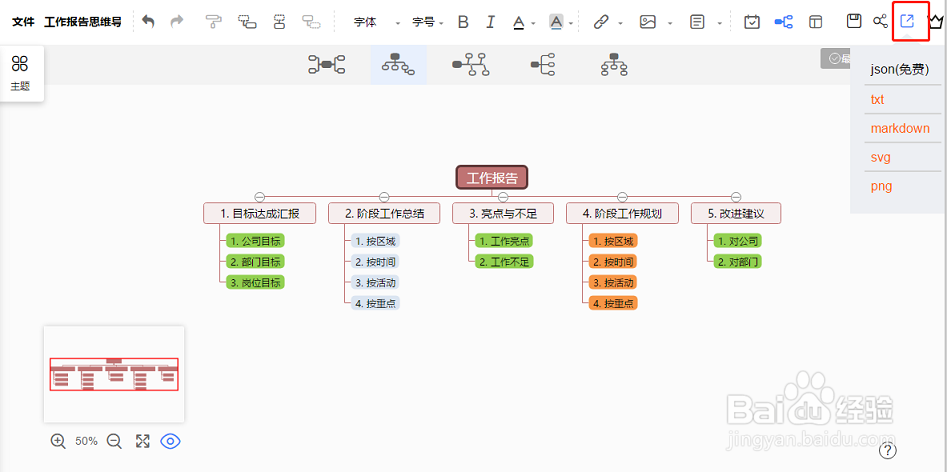Toggle the minimap eye icon
947x472 pixels.
170,441
